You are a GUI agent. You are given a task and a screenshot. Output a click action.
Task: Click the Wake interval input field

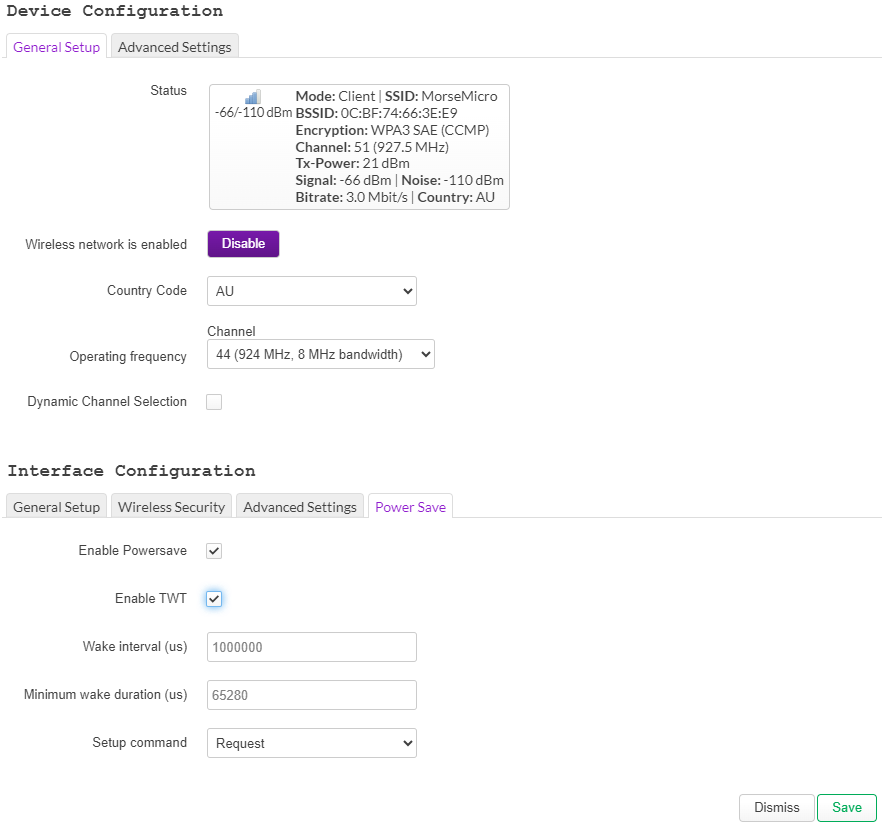tap(311, 647)
